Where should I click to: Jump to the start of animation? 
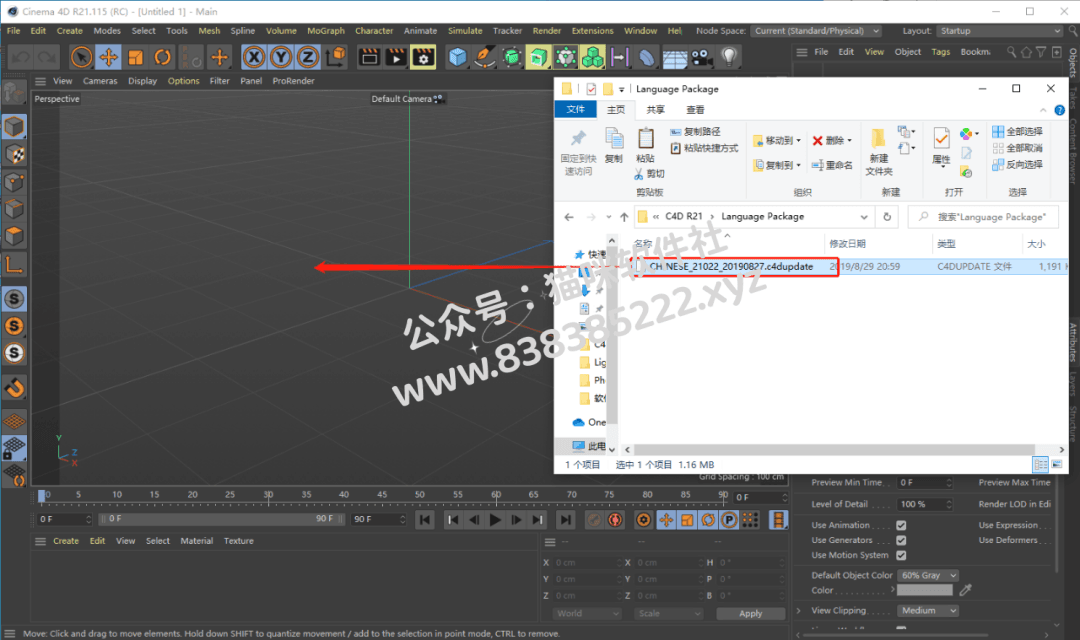pyautogui.click(x=425, y=520)
